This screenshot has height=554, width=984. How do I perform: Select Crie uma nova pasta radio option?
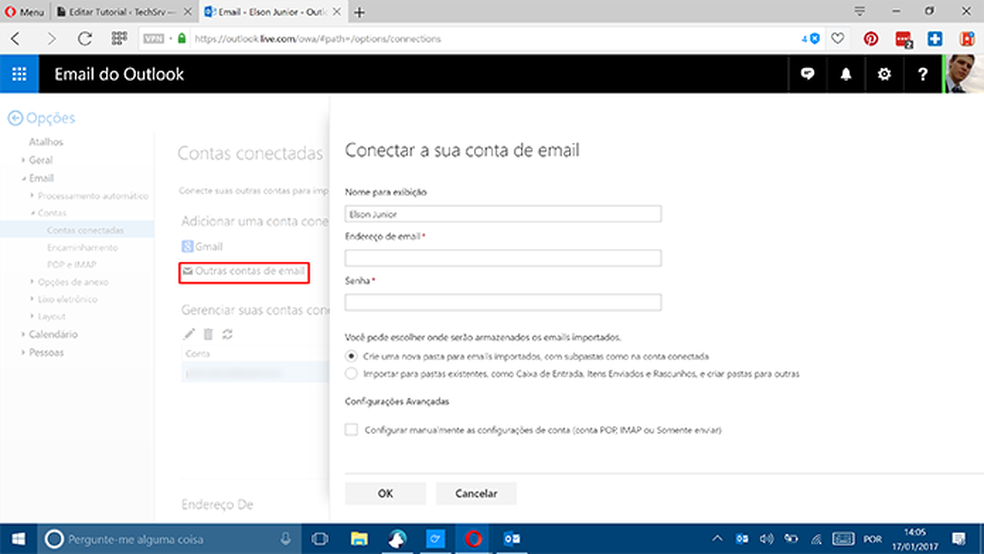click(x=351, y=356)
